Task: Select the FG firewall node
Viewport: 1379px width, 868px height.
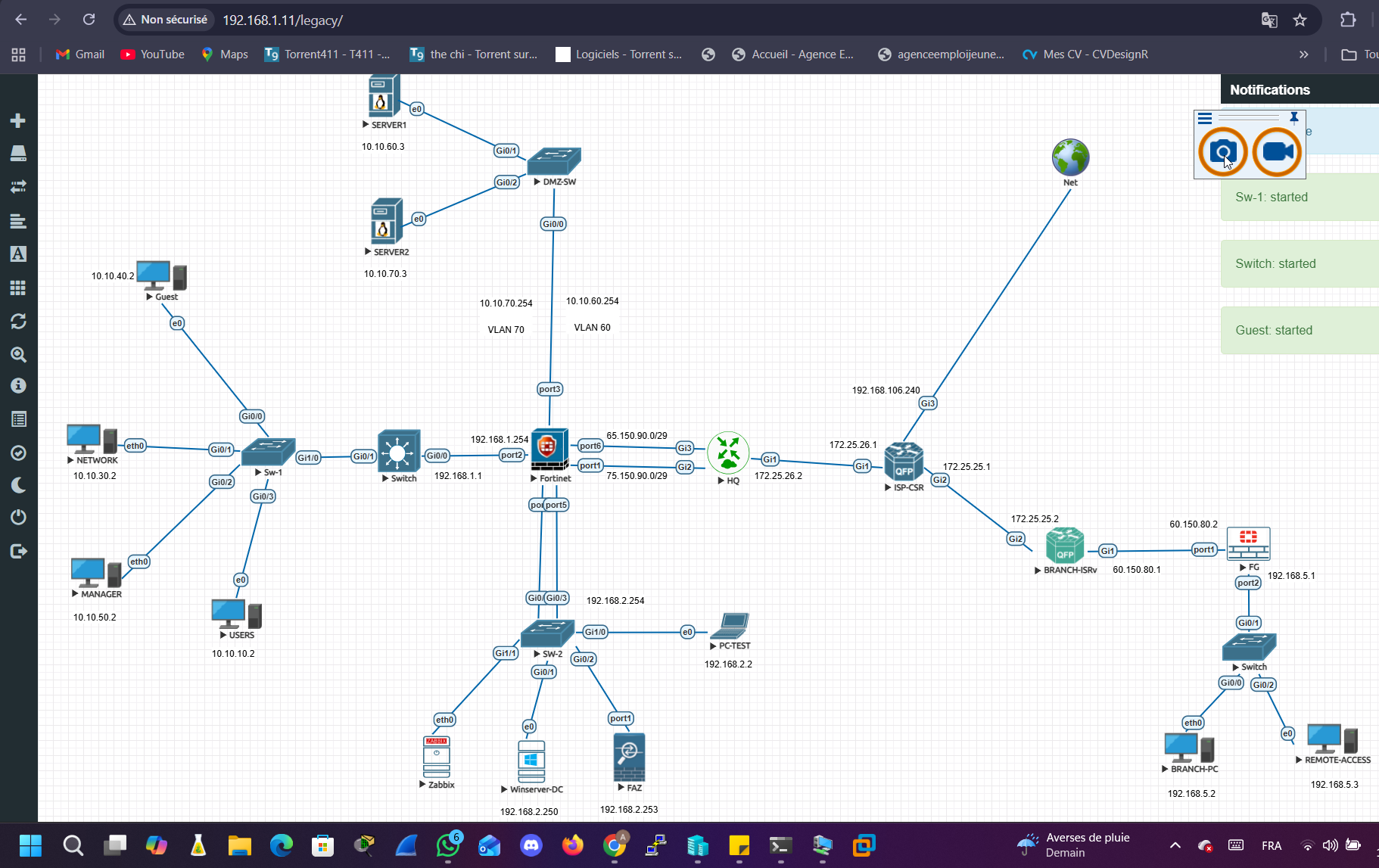Action: (1248, 543)
